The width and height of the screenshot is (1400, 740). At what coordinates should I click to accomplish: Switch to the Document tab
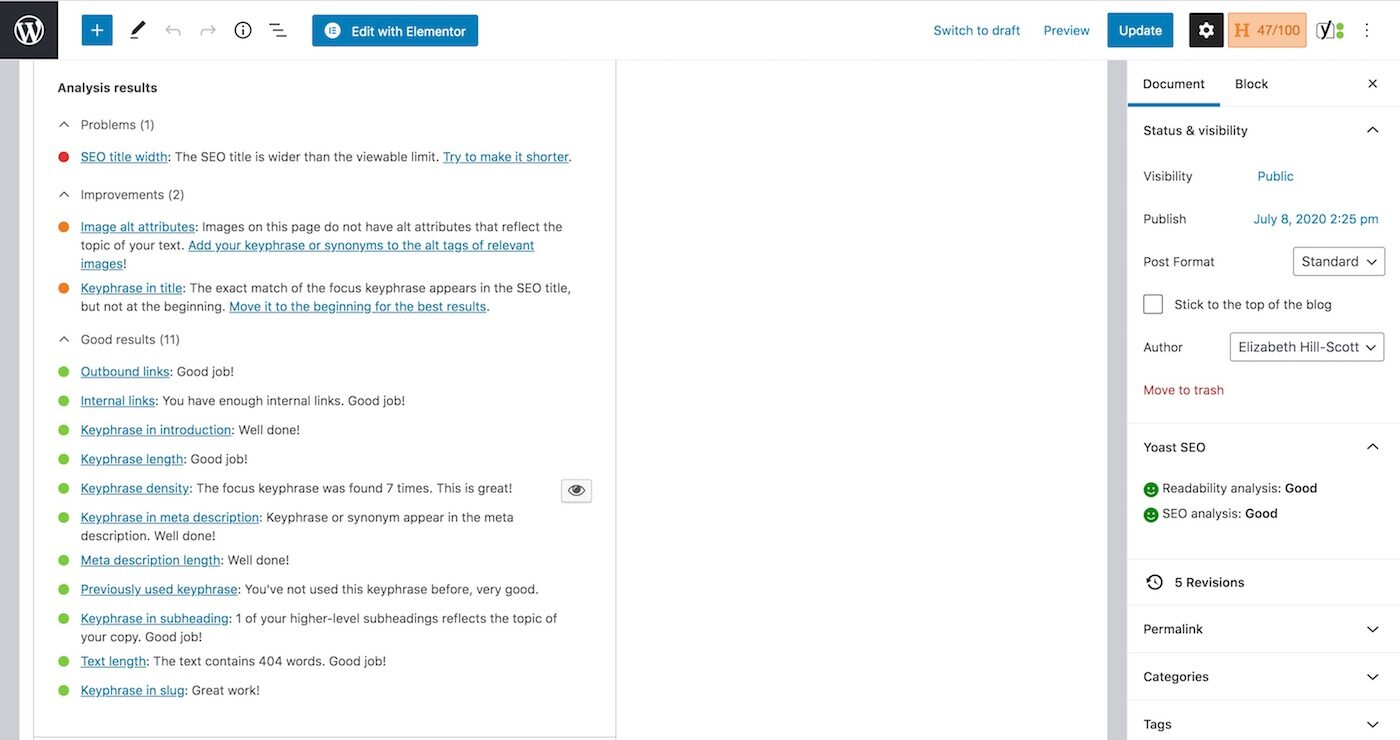click(1174, 84)
